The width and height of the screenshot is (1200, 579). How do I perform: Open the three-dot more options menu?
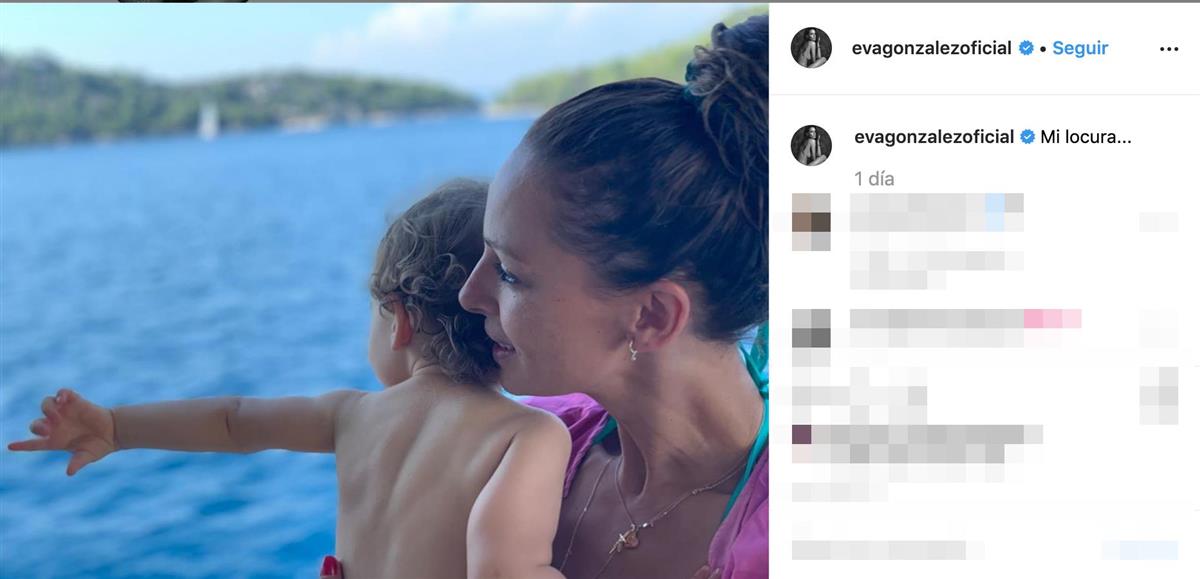[1168, 49]
